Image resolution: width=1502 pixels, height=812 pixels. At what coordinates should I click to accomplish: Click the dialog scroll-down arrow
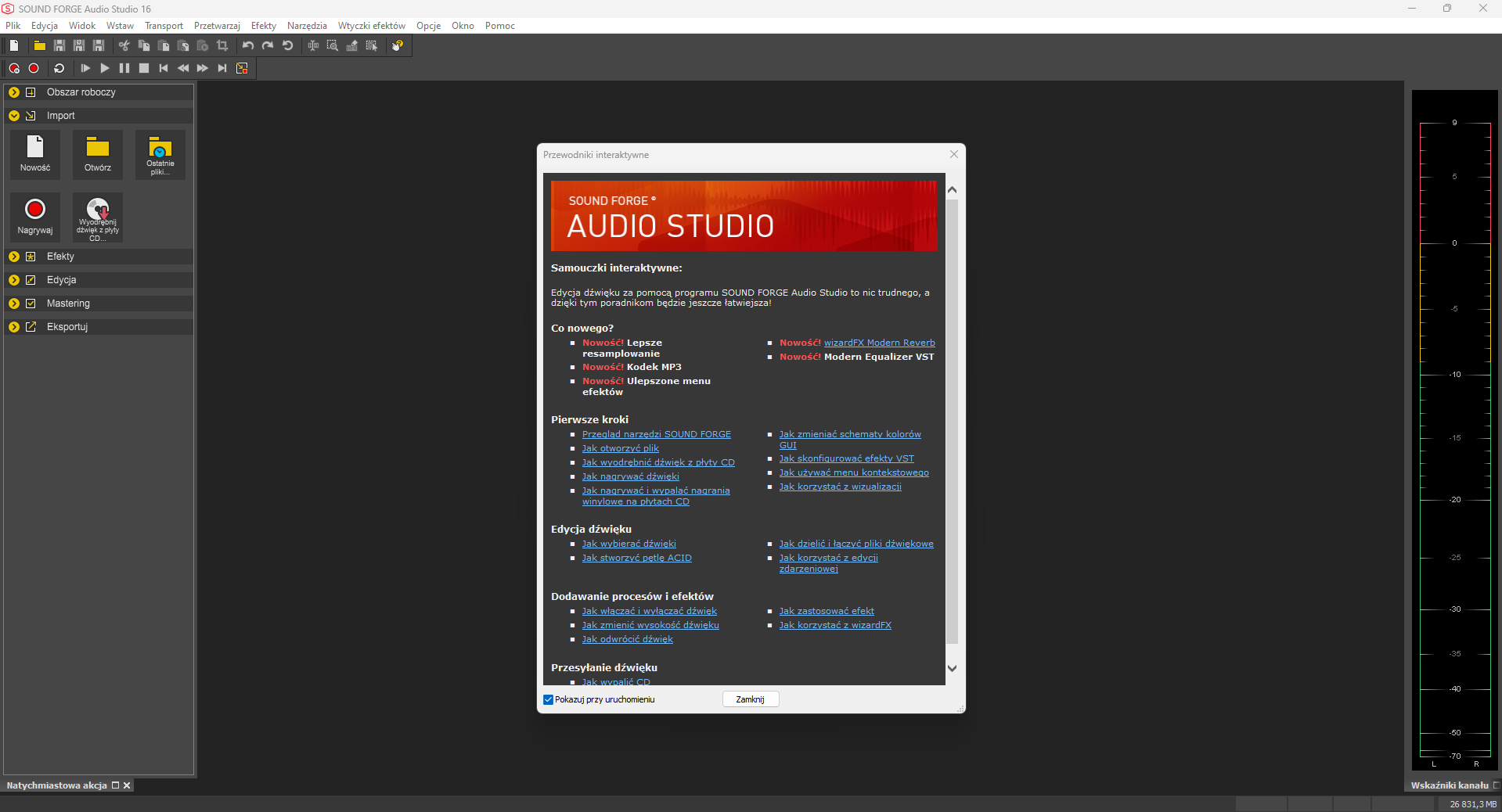pyautogui.click(x=952, y=668)
